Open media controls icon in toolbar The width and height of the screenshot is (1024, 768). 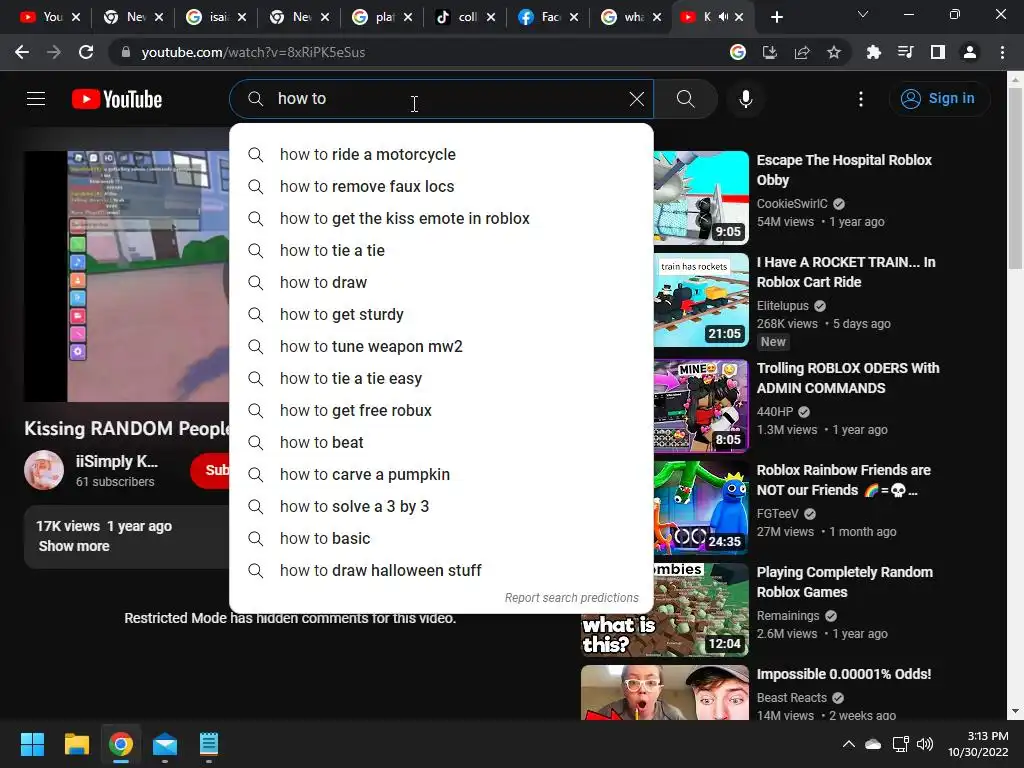tap(905, 52)
